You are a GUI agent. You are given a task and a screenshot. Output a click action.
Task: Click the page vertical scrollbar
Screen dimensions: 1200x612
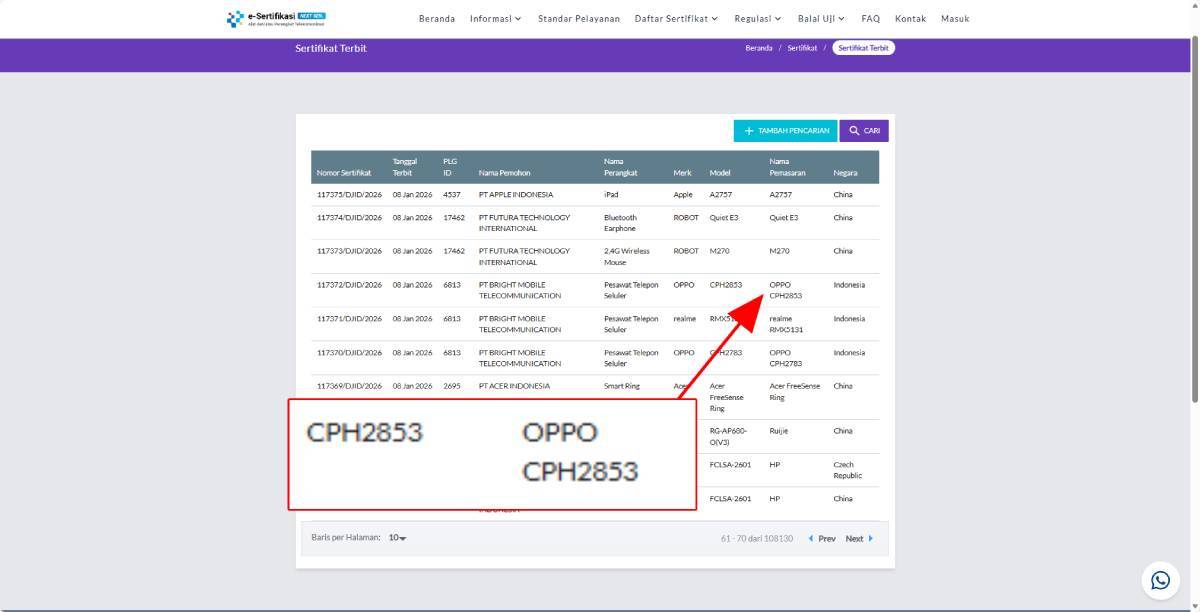point(1195,220)
